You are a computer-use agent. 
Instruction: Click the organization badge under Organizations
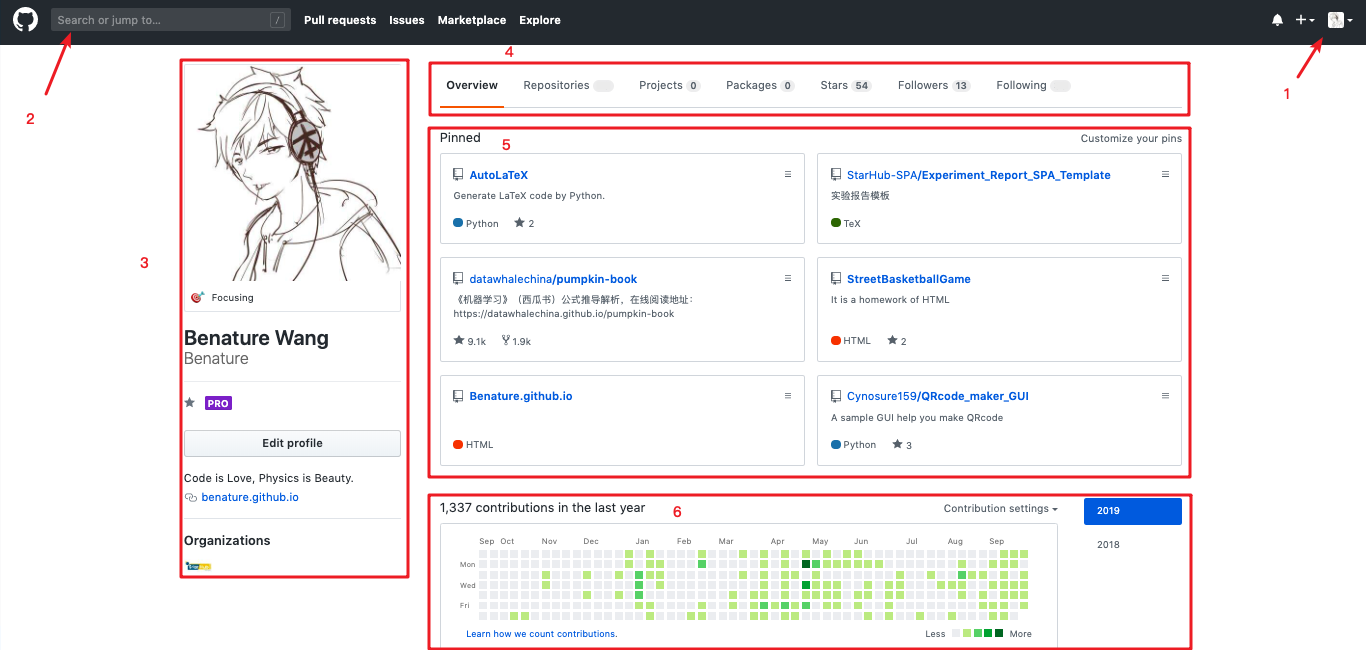pos(198,566)
